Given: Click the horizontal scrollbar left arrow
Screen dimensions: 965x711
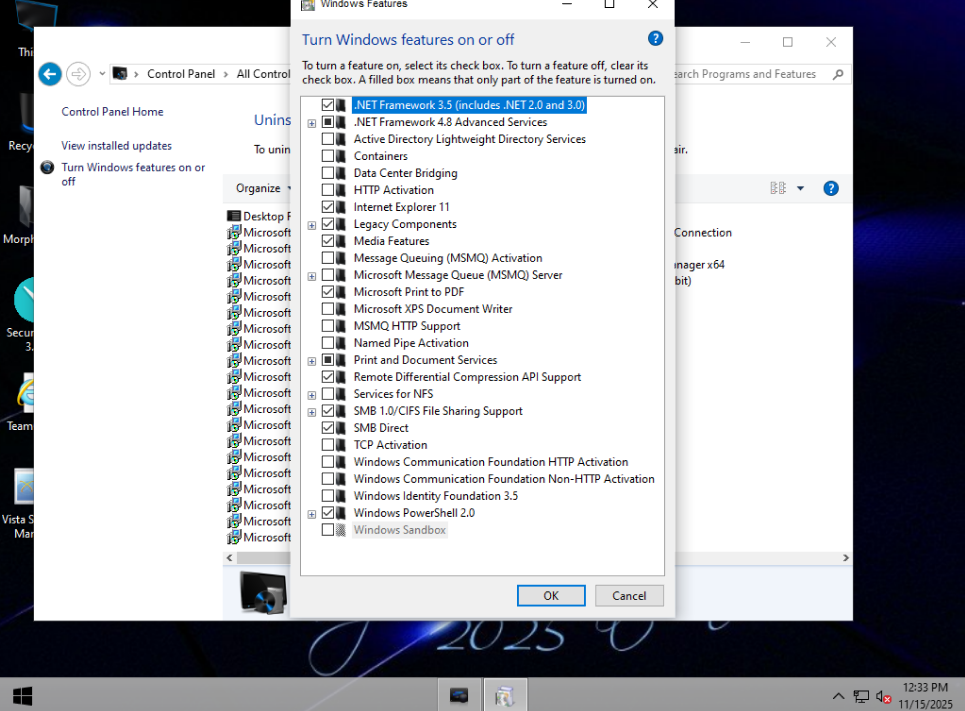Looking at the screenshot, I should (x=230, y=558).
